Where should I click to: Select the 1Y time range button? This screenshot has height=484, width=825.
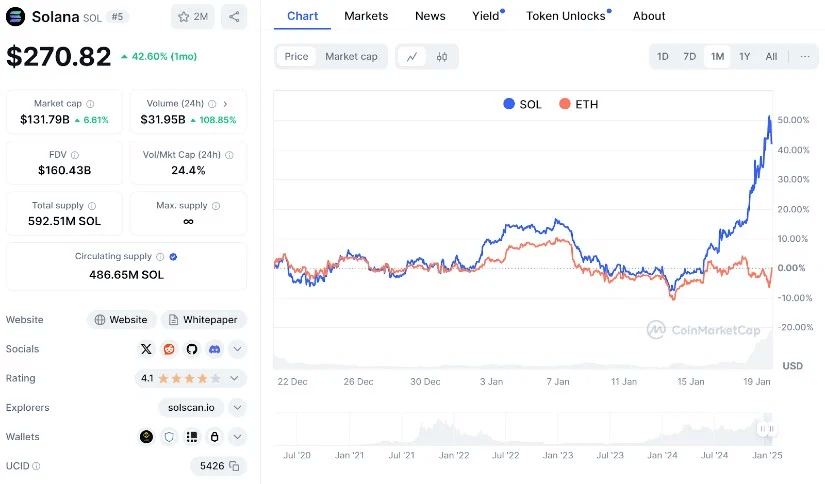point(744,57)
